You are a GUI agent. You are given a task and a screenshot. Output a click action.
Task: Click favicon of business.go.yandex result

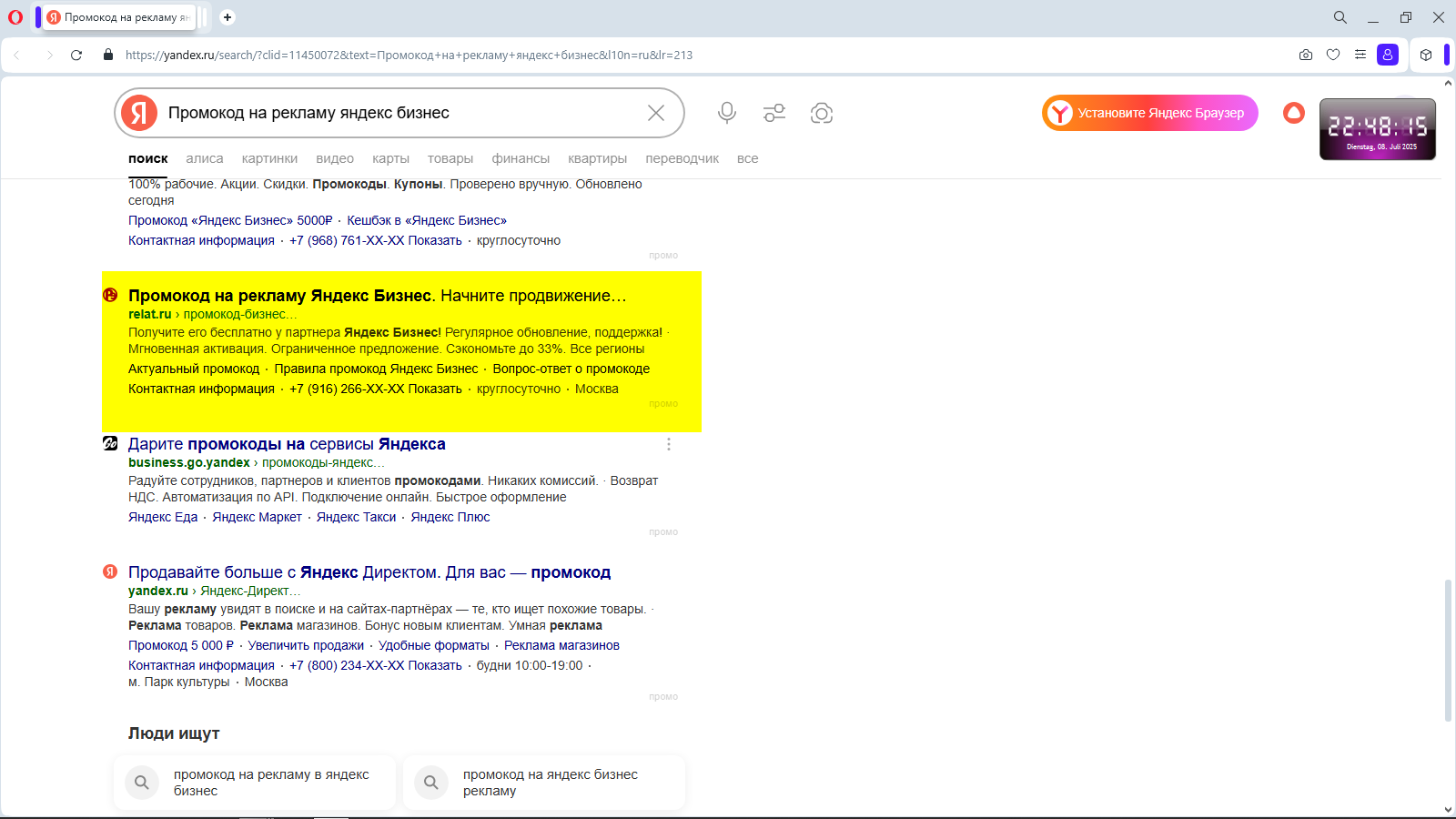point(110,443)
